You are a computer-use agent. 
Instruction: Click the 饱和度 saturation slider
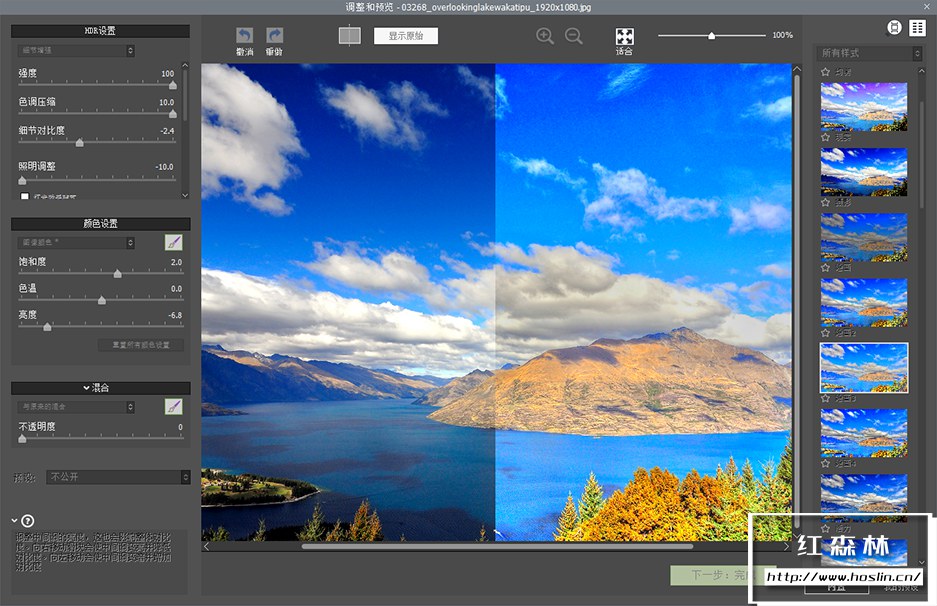[100, 273]
